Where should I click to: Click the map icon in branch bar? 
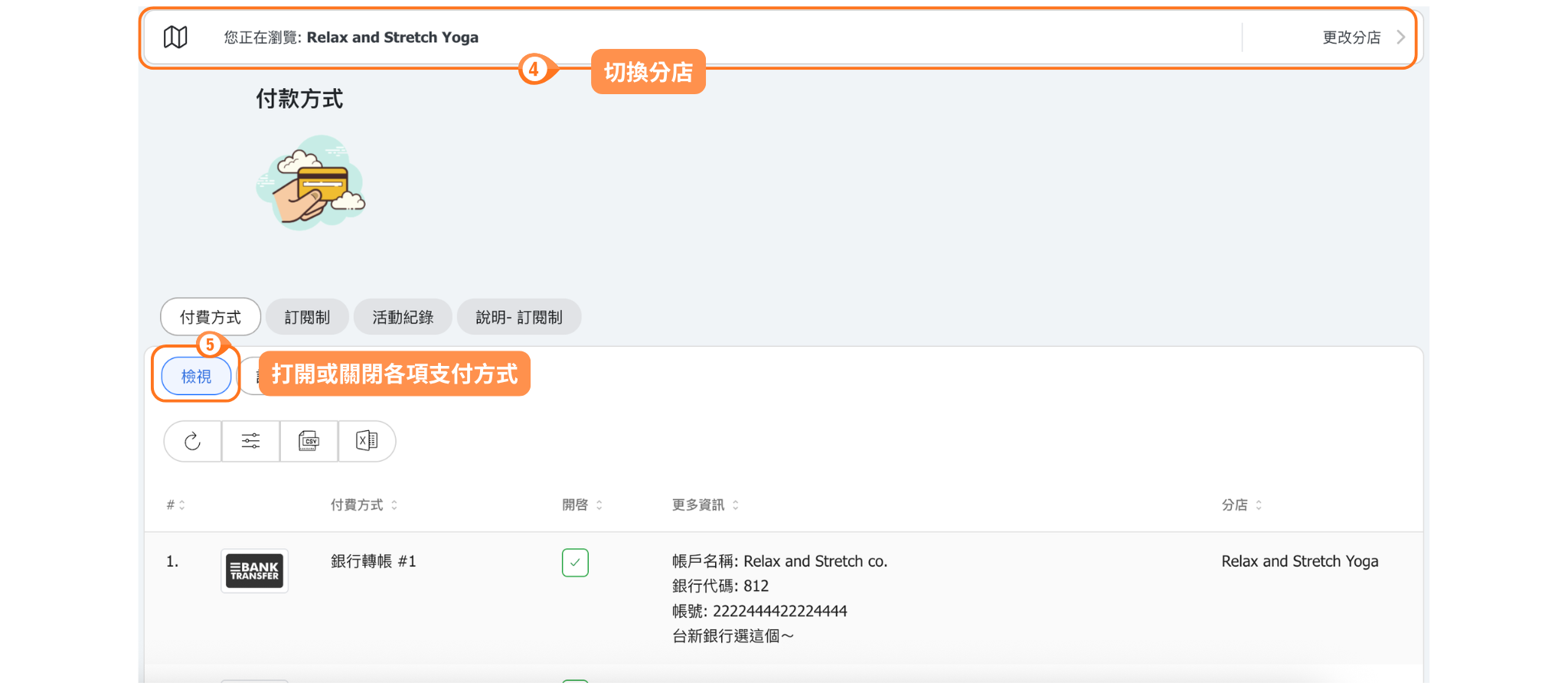175,37
